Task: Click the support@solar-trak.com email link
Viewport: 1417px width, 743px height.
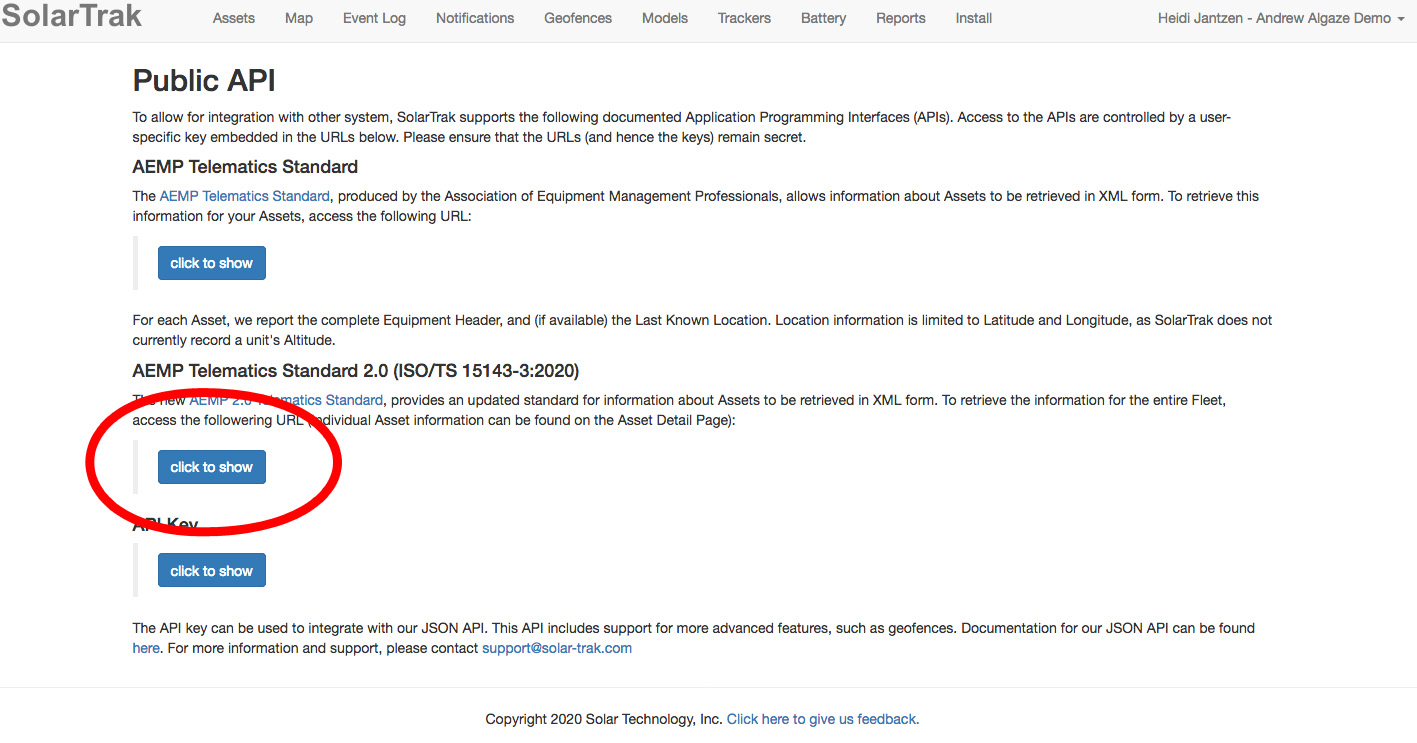Action: point(557,648)
